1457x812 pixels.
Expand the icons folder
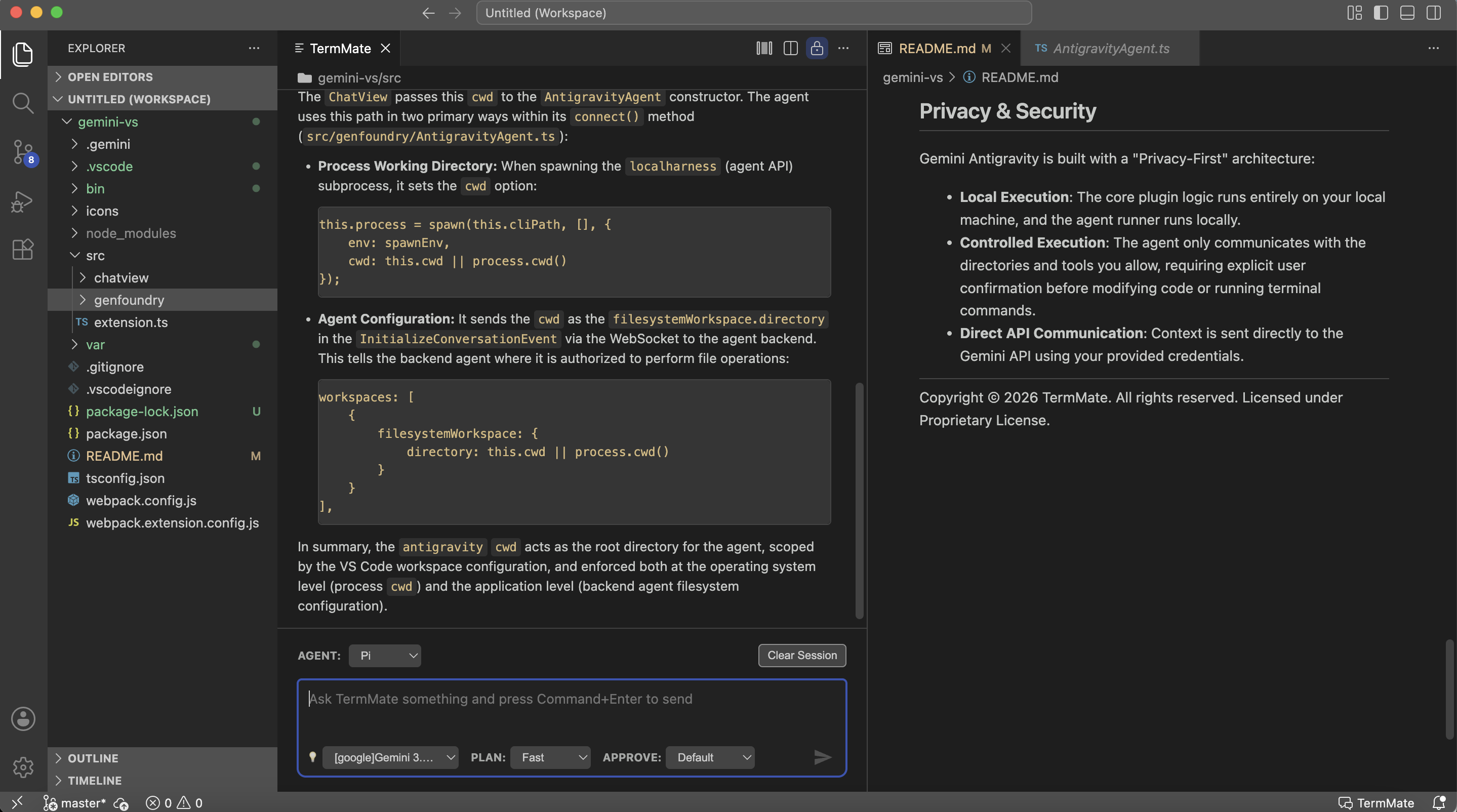(163, 211)
